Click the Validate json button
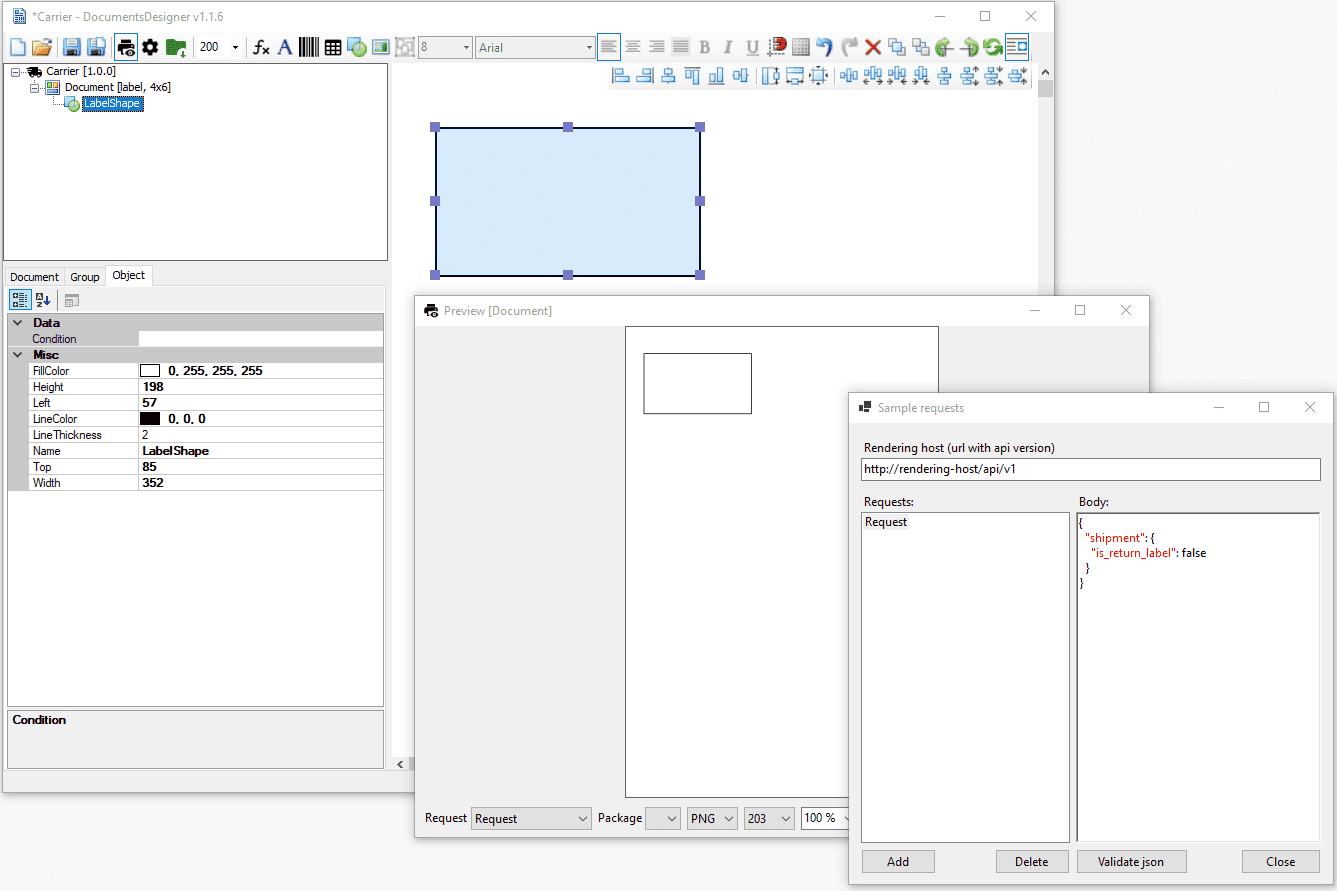Image resolution: width=1337 pixels, height=891 pixels. (1132, 862)
